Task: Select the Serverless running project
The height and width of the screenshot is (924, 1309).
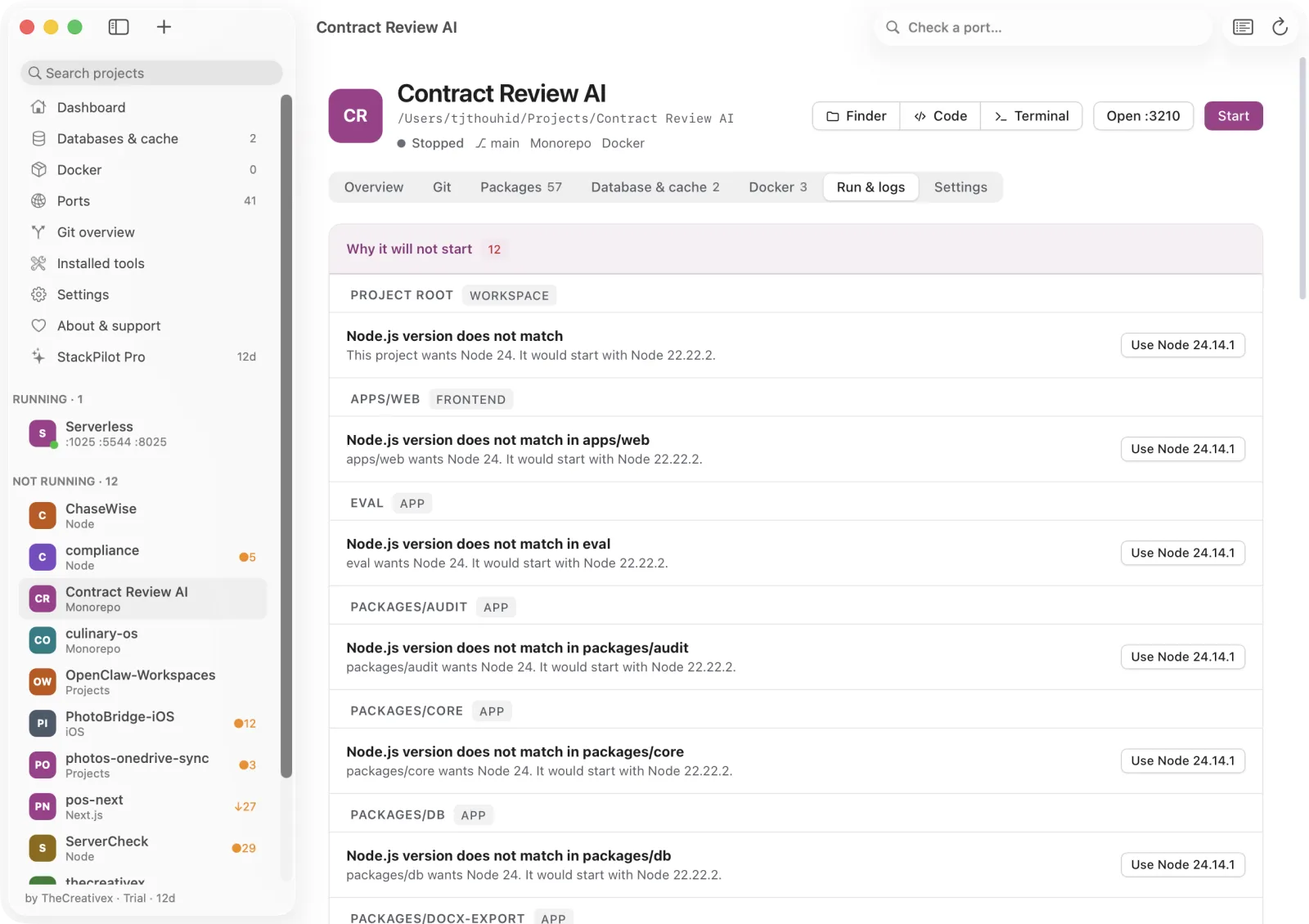Action: point(143,433)
